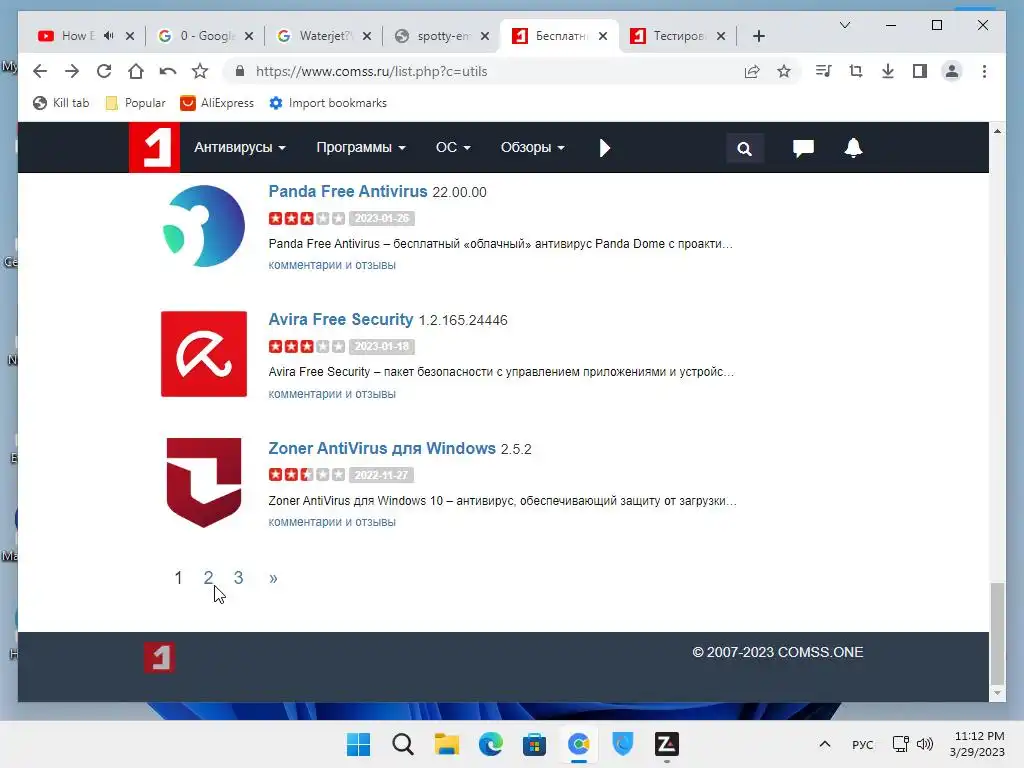Click the Panda logo thumbnail

[204, 226]
